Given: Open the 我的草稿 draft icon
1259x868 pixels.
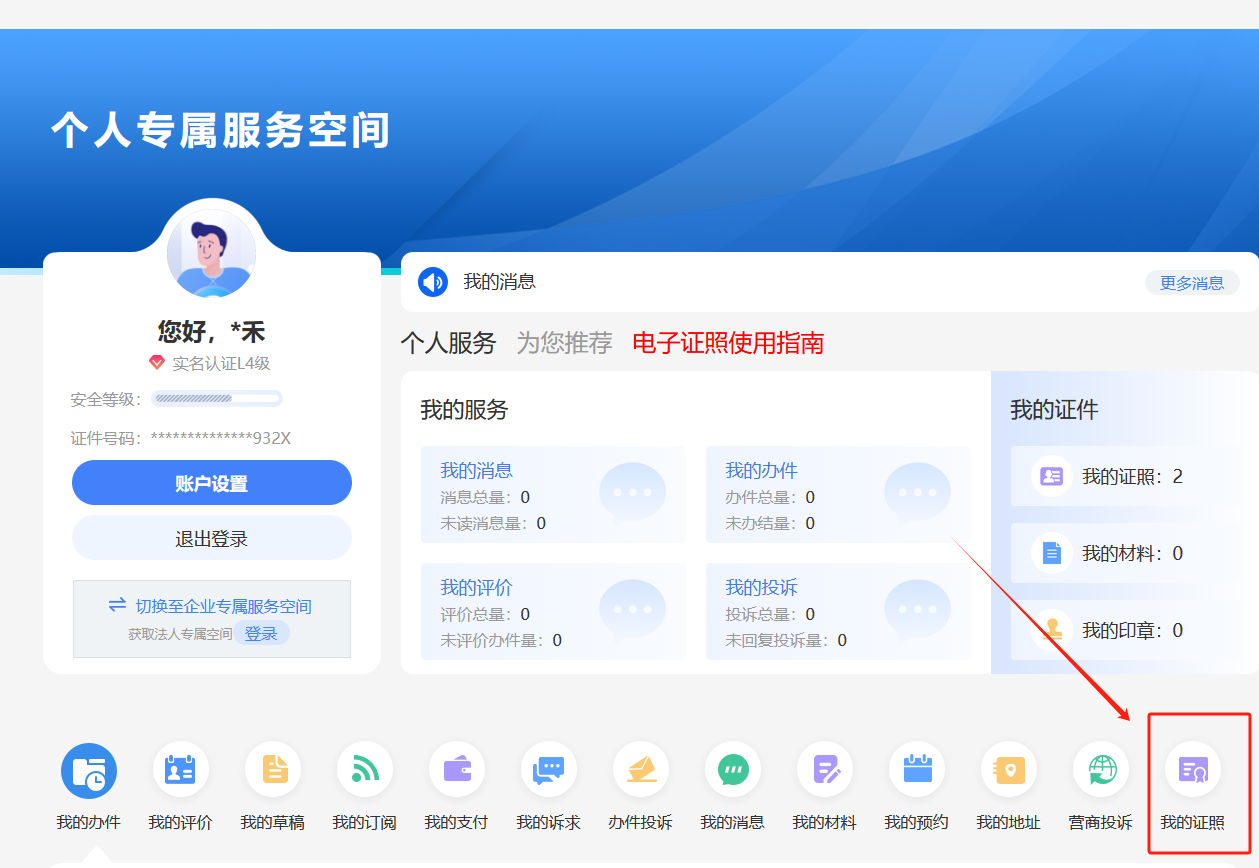Looking at the screenshot, I should click(x=273, y=770).
